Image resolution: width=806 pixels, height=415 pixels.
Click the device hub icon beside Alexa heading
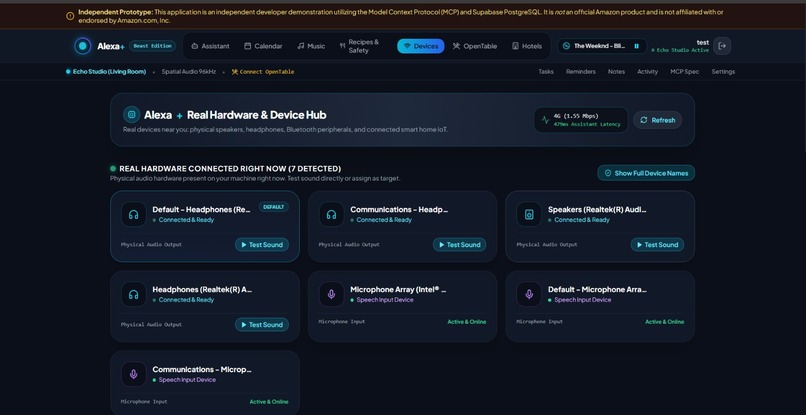(132, 115)
